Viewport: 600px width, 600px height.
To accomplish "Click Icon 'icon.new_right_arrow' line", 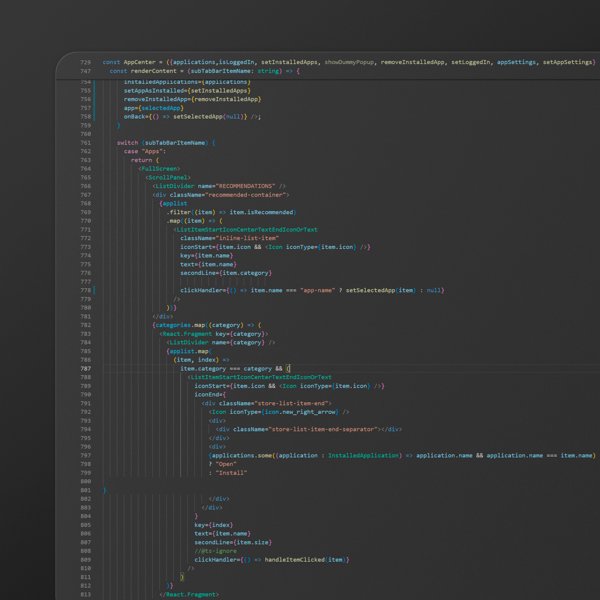I will pos(279,412).
